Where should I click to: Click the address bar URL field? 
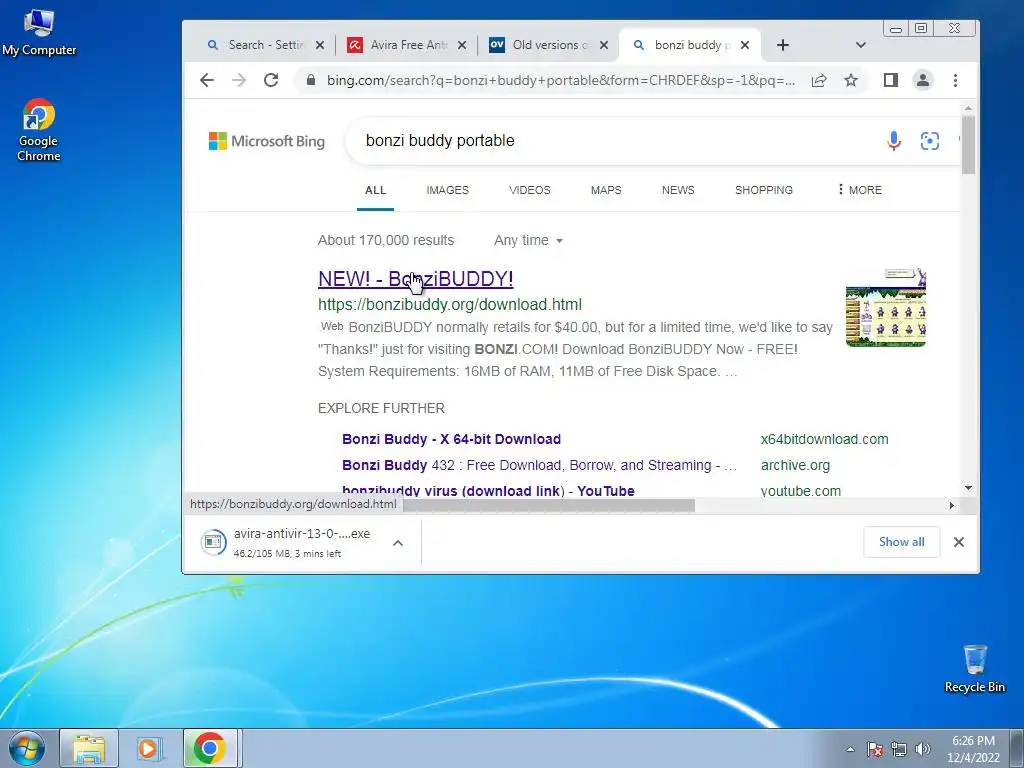click(x=560, y=80)
